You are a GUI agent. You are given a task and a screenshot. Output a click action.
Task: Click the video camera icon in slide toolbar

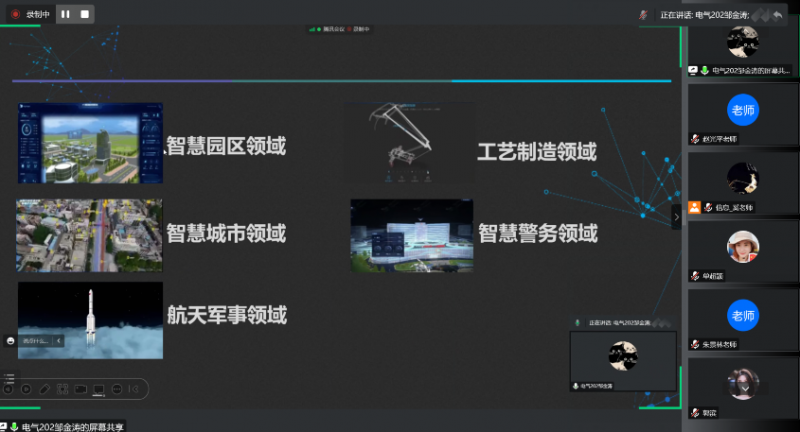(81, 389)
